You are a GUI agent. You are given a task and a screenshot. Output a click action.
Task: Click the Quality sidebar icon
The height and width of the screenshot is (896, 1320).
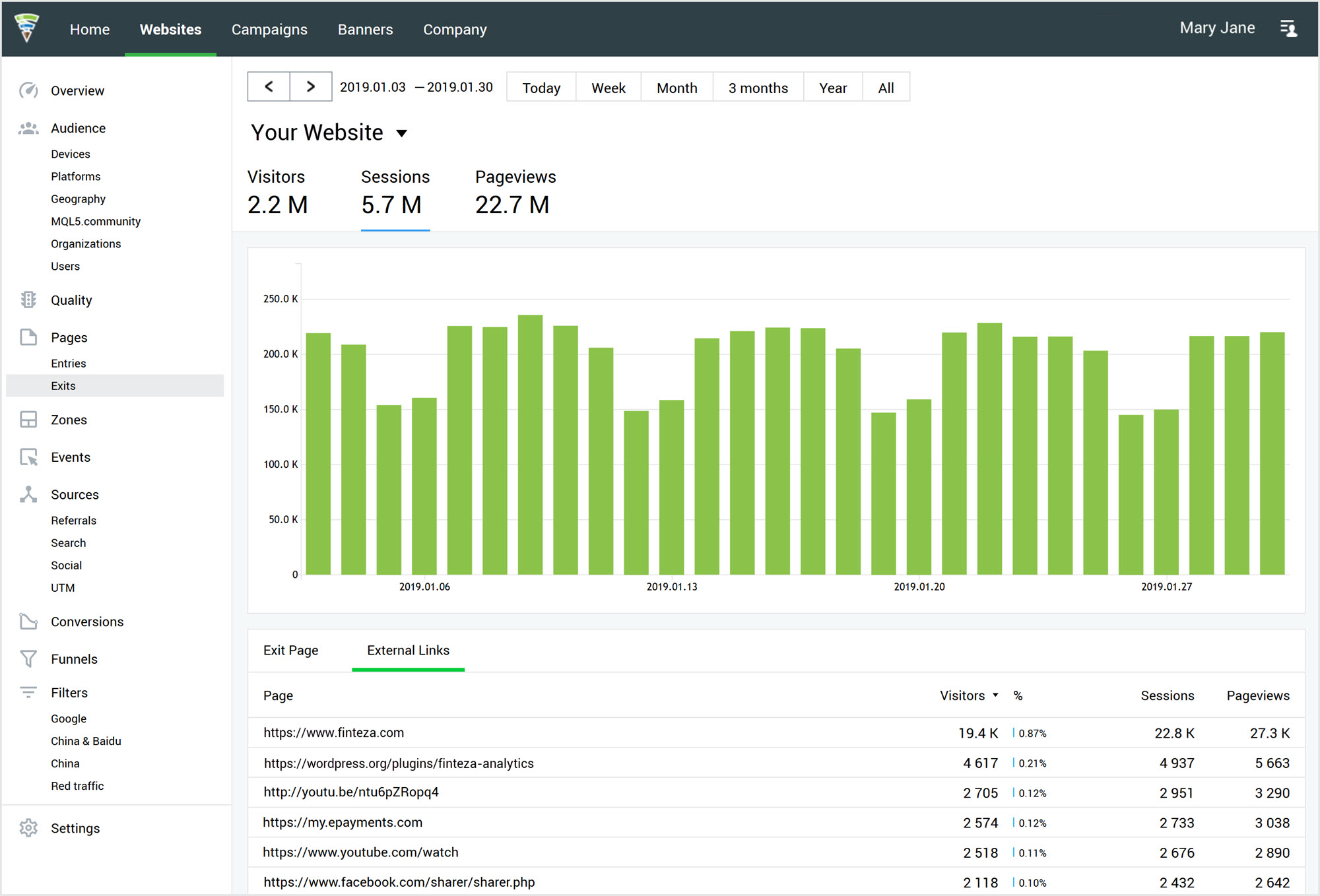(x=27, y=299)
